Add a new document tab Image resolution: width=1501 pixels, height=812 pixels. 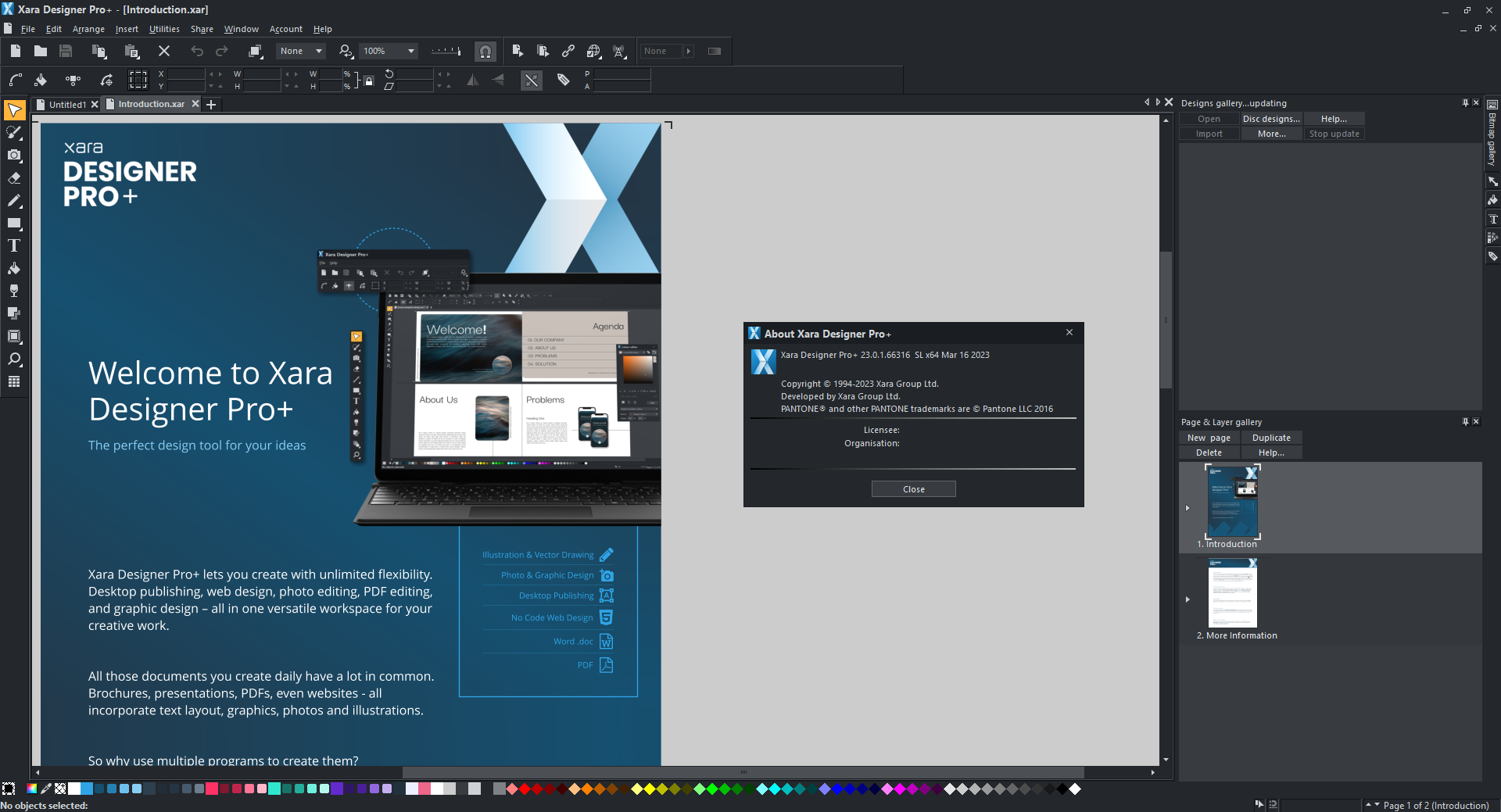pyautogui.click(x=211, y=105)
